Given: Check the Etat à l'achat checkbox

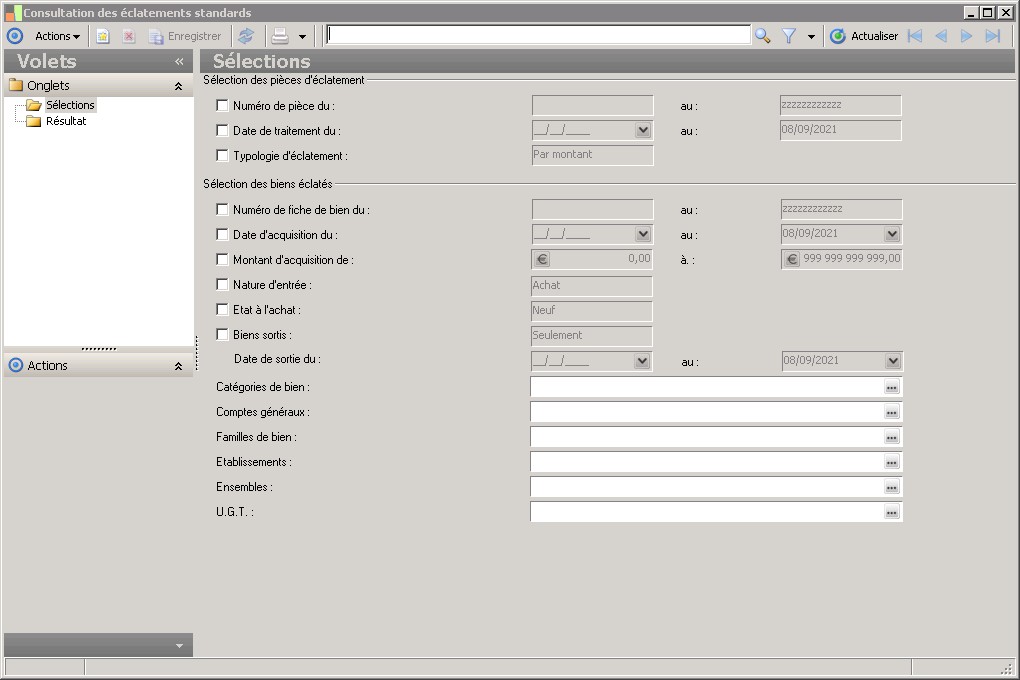Looking at the screenshot, I should [222, 310].
